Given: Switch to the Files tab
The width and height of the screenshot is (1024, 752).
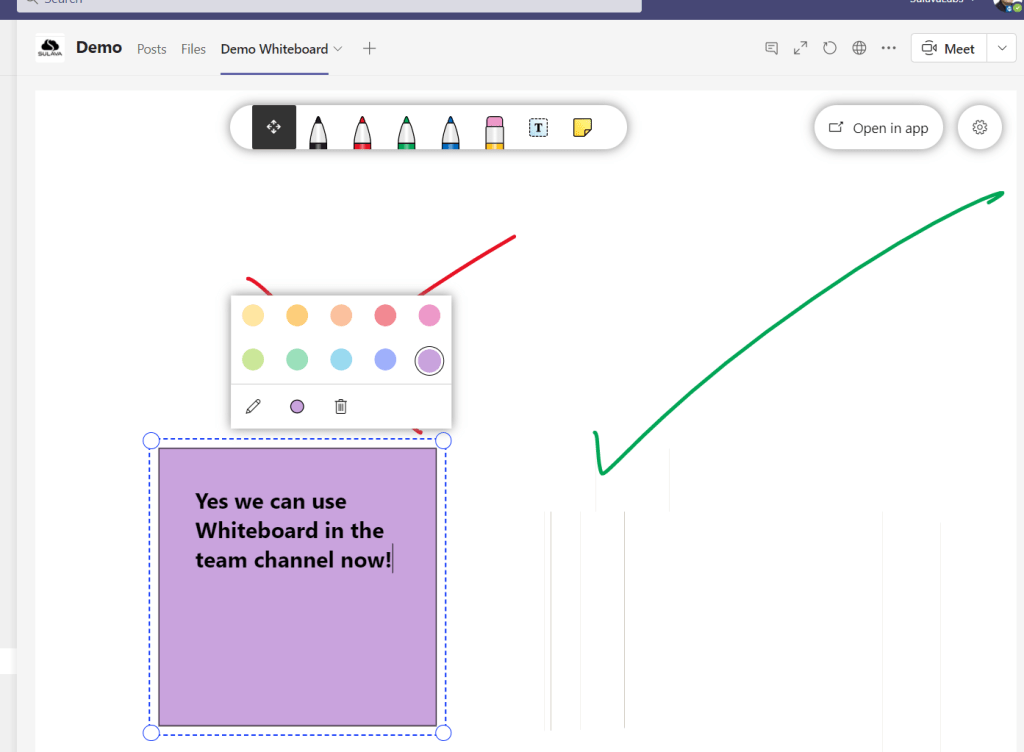Looking at the screenshot, I should (x=193, y=49).
